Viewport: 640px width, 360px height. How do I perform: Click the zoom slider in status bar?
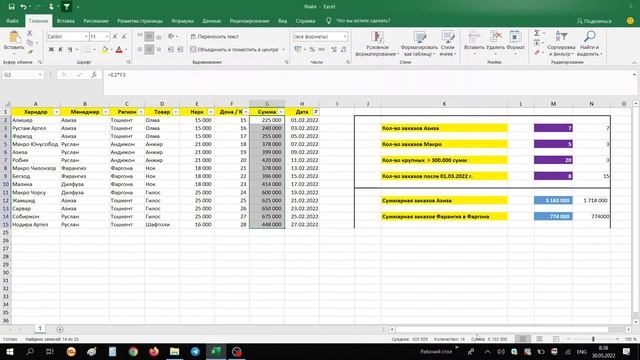tap(593, 339)
